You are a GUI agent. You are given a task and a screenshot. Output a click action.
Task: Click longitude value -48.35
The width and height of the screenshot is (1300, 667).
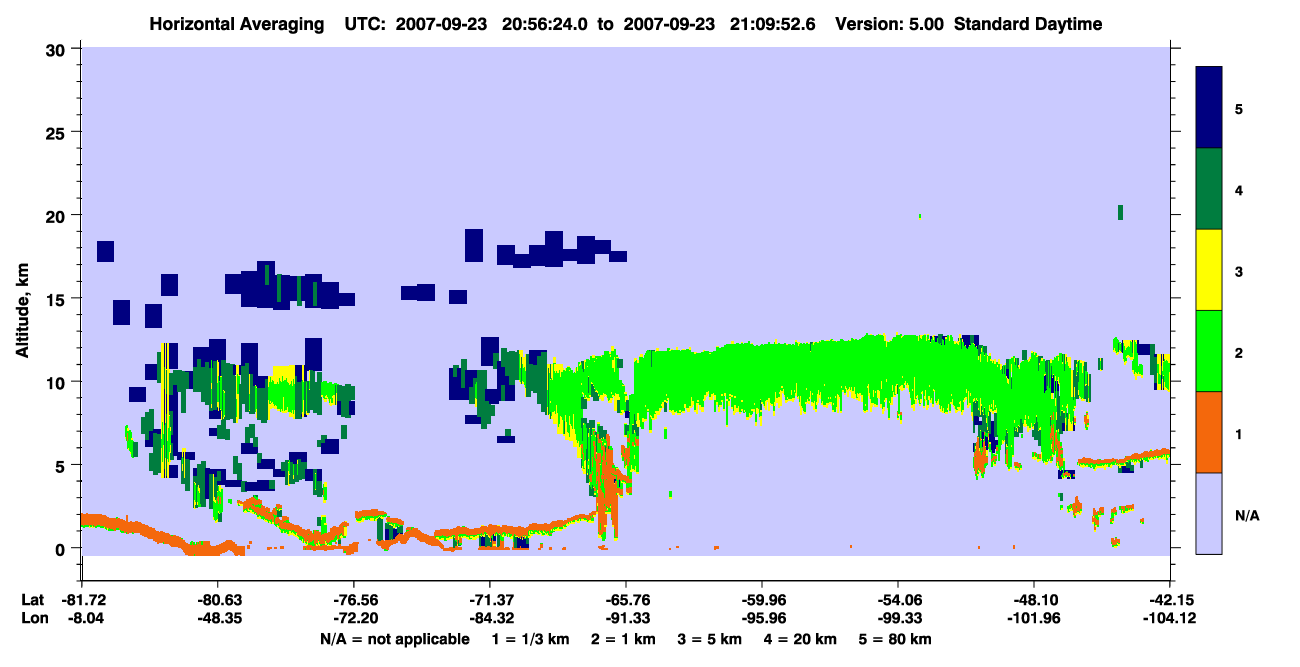point(218,618)
